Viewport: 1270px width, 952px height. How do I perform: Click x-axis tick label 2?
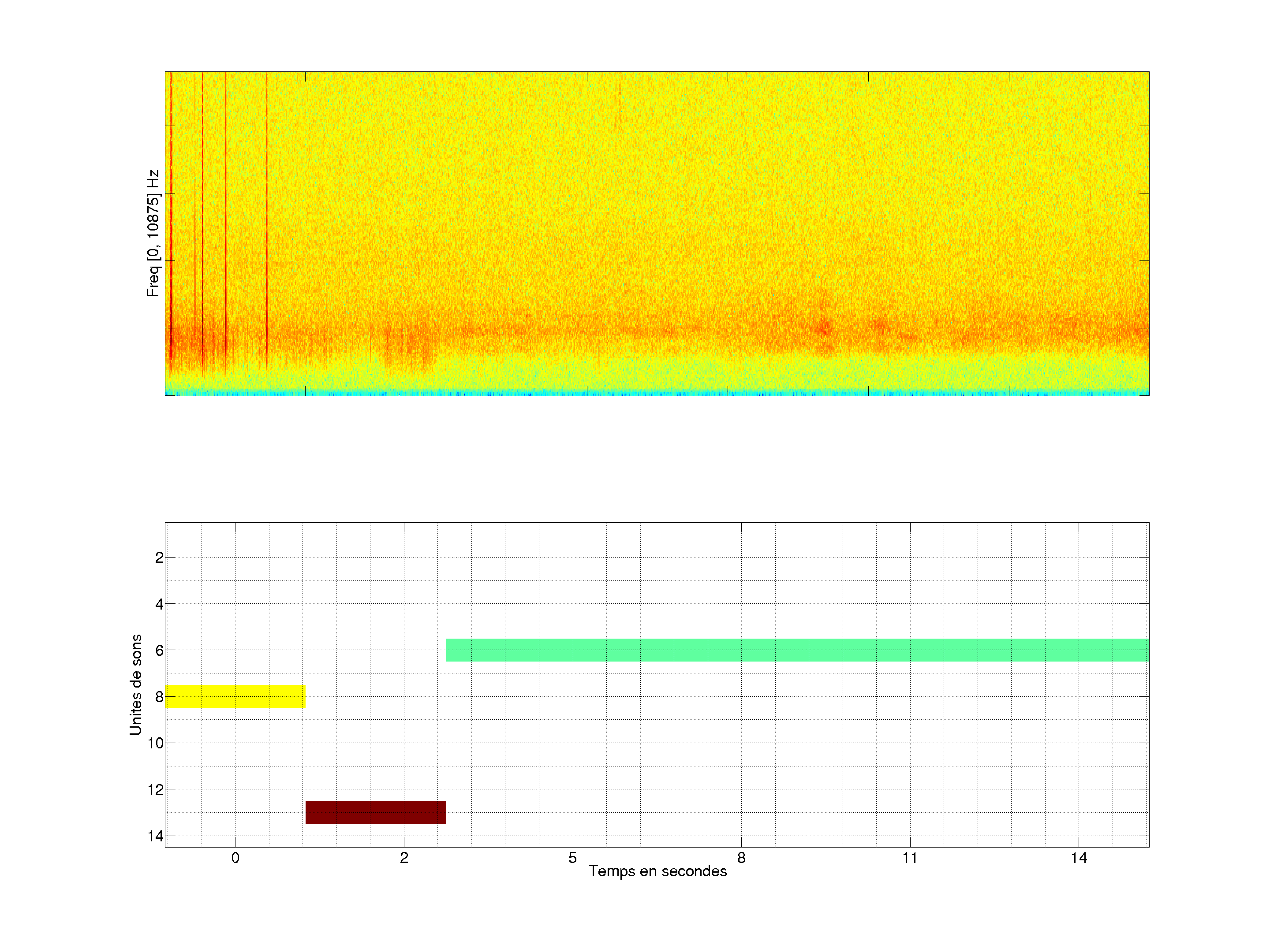403,858
